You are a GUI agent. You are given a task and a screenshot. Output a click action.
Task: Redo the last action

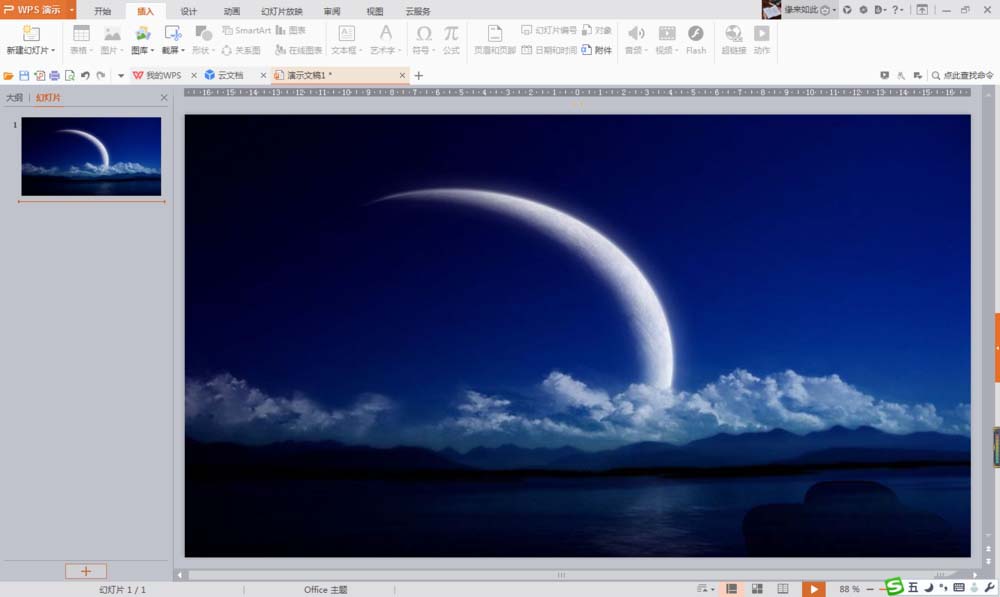coord(101,75)
